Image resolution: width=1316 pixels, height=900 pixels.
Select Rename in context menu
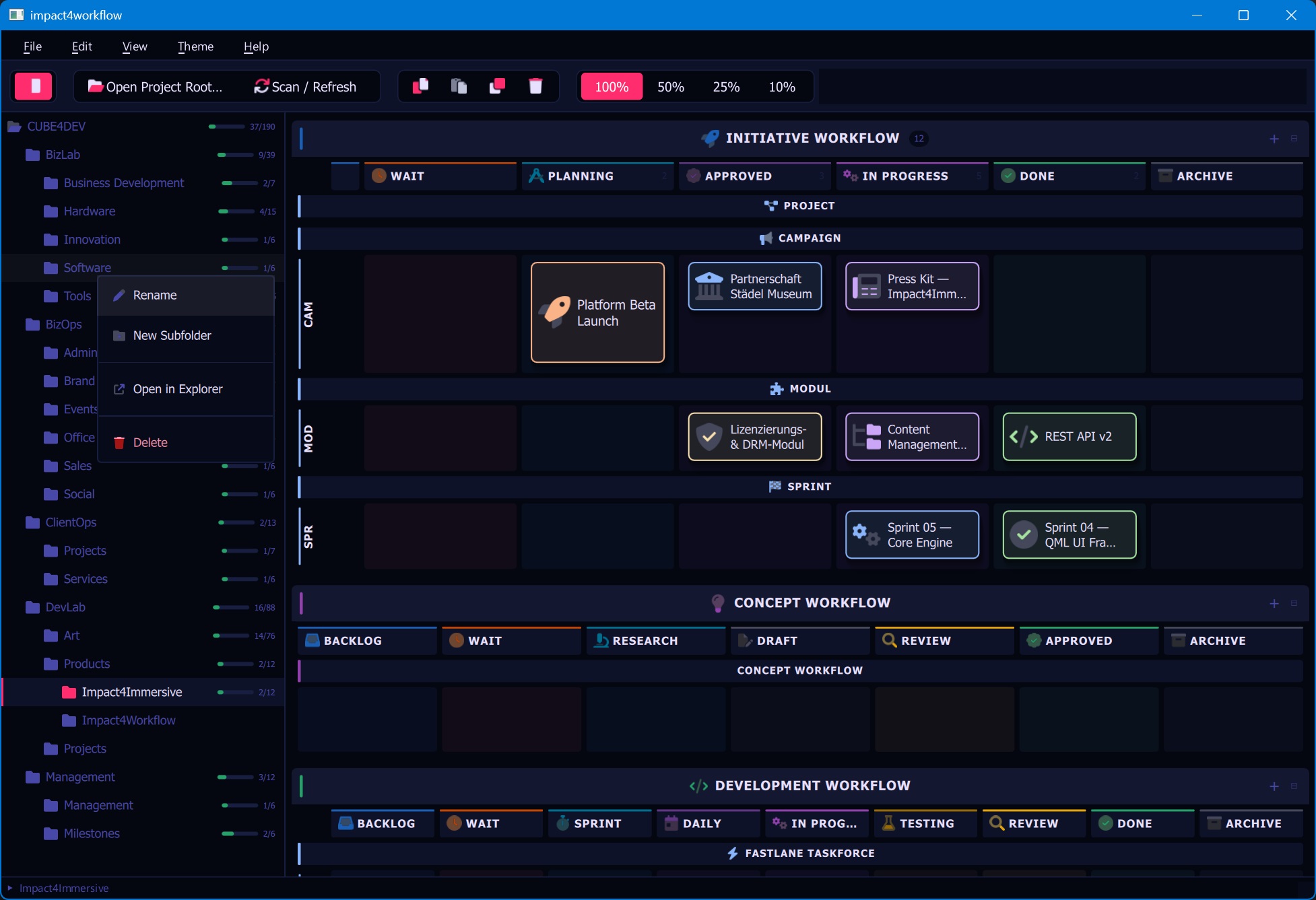pos(155,296)
